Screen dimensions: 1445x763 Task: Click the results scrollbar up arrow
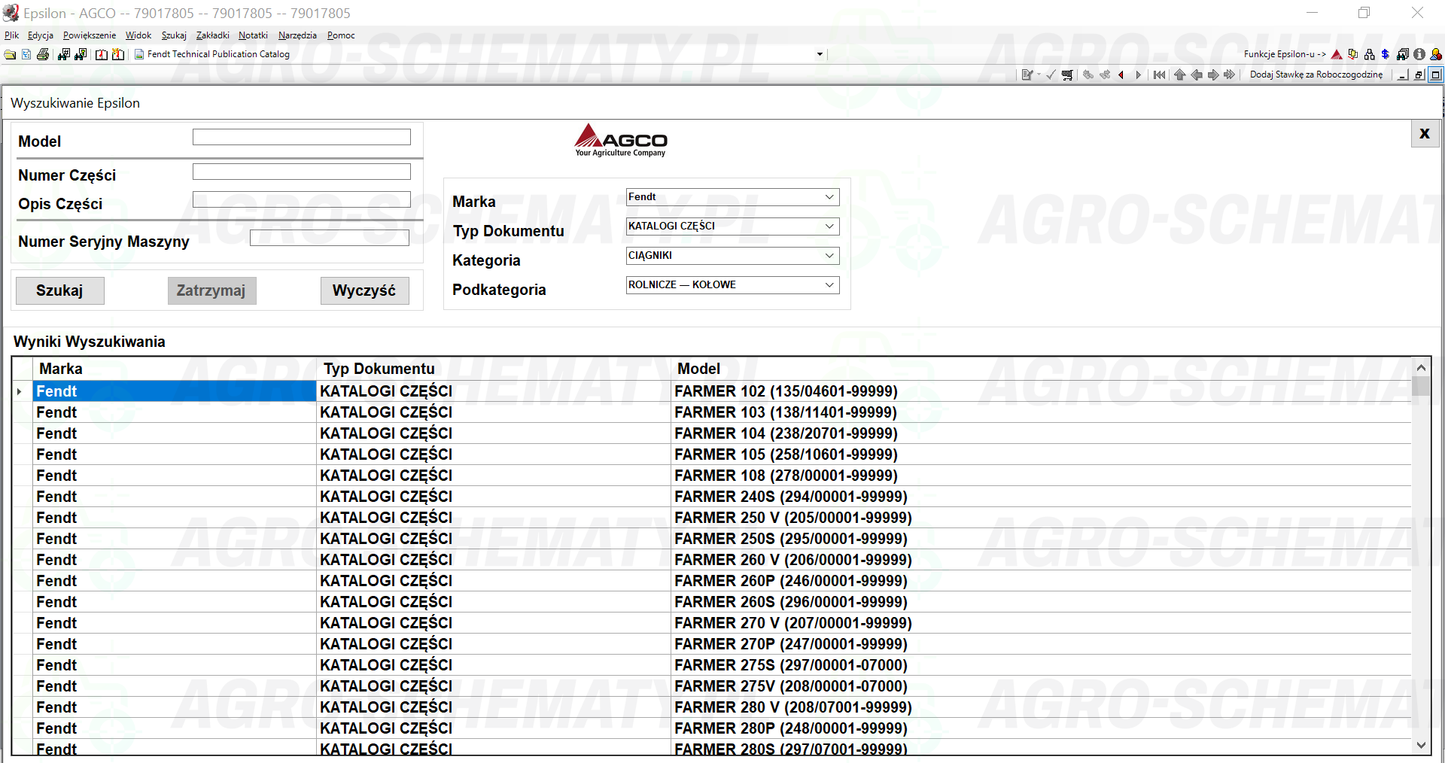[x=1422, y=366]
